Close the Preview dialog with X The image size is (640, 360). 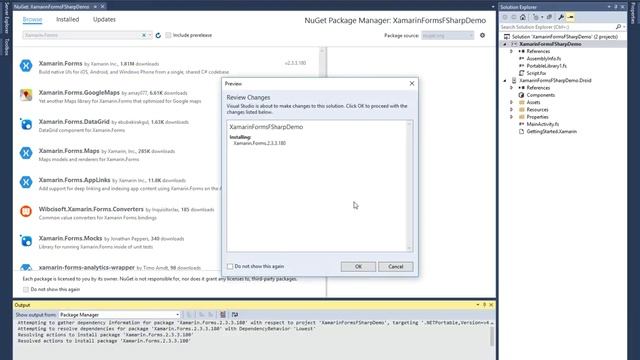click(412, 83)
